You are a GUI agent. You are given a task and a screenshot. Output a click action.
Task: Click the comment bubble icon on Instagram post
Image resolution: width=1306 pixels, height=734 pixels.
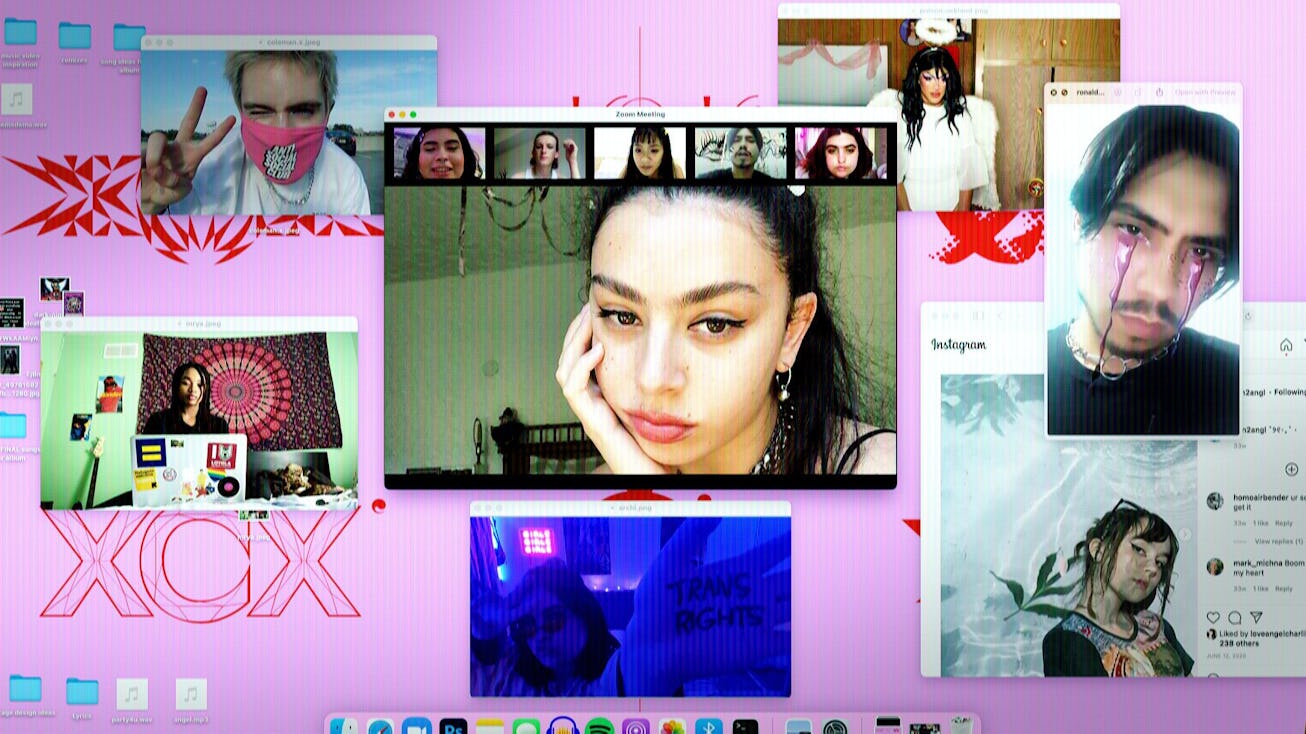click(1235, 618)
